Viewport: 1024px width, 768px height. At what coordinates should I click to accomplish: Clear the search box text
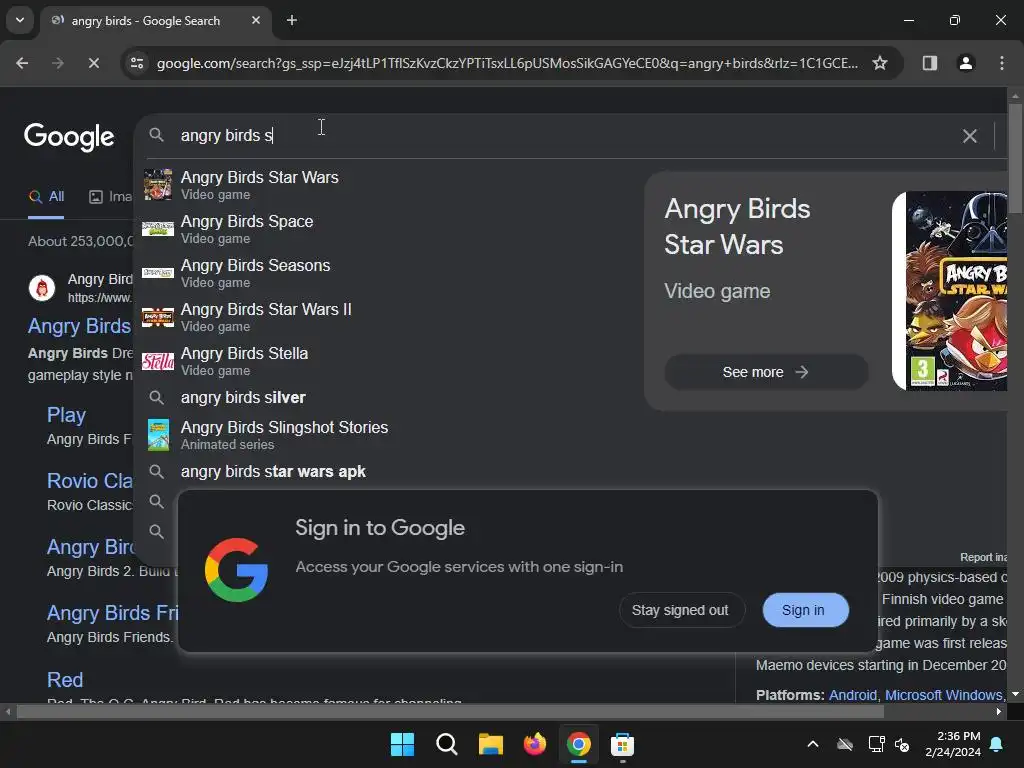[x=970, y=136]
